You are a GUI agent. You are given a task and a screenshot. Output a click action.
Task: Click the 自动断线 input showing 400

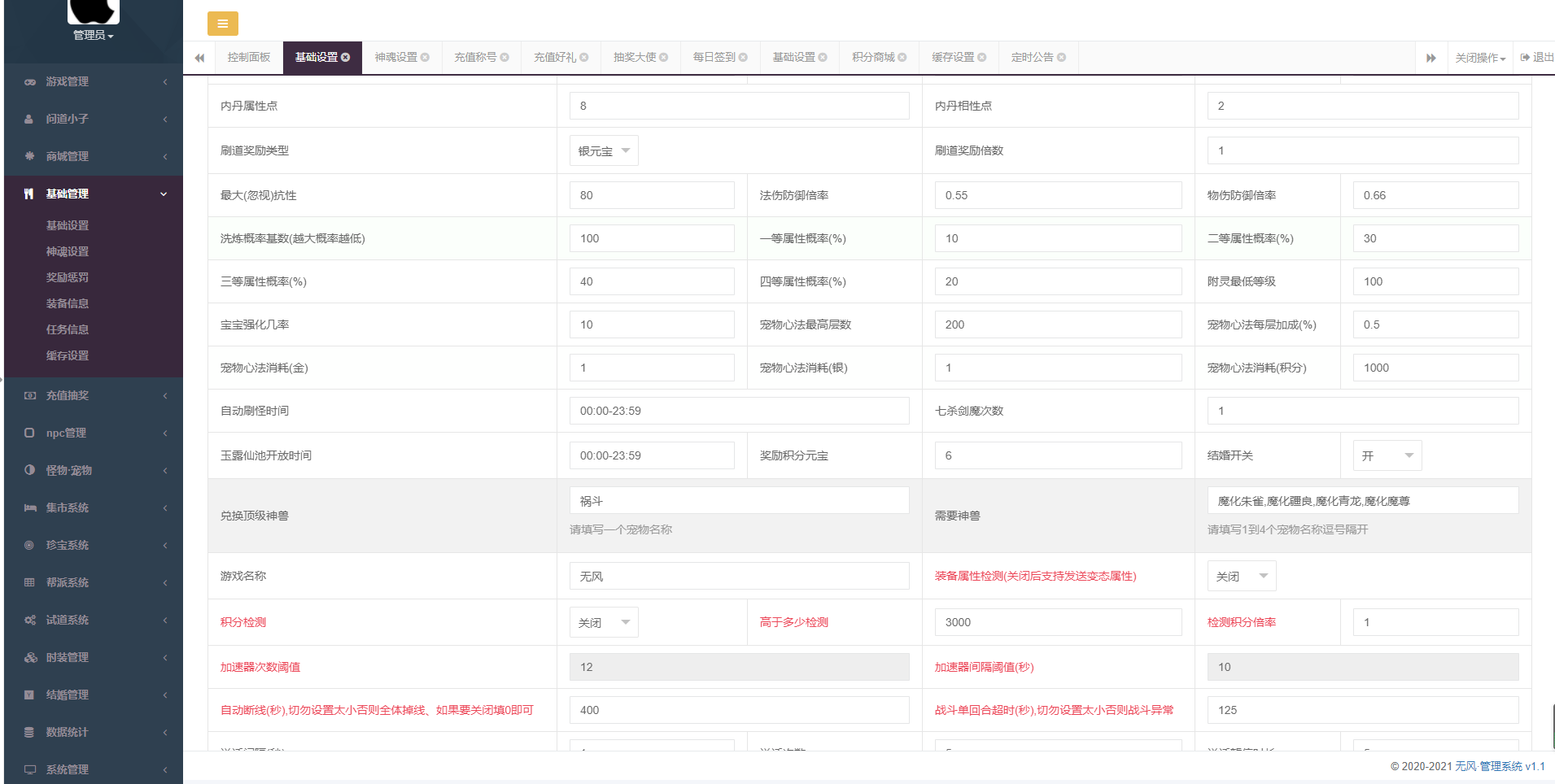pyautogui.click(x=740, y=710)
